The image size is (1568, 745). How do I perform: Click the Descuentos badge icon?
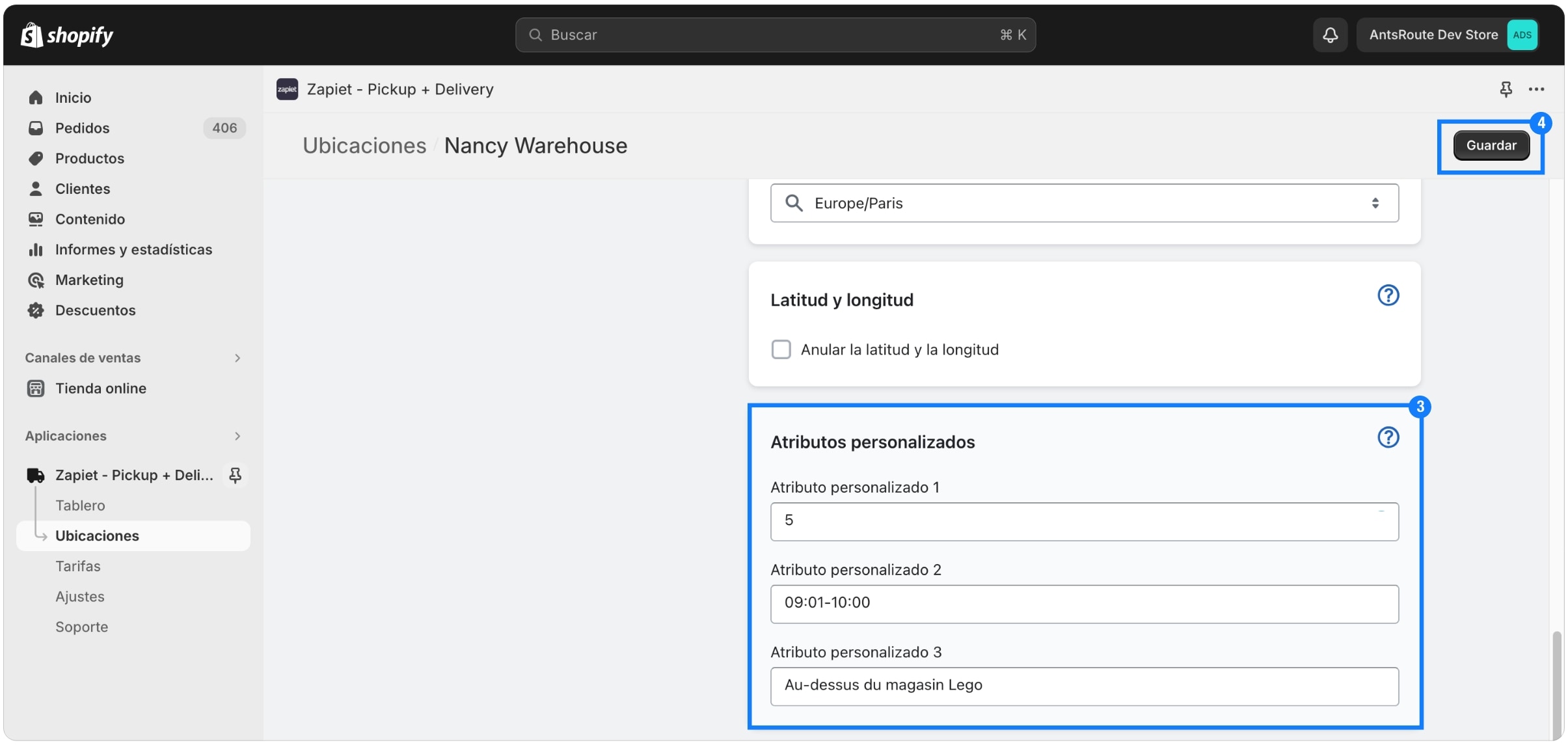click(36, 310)
